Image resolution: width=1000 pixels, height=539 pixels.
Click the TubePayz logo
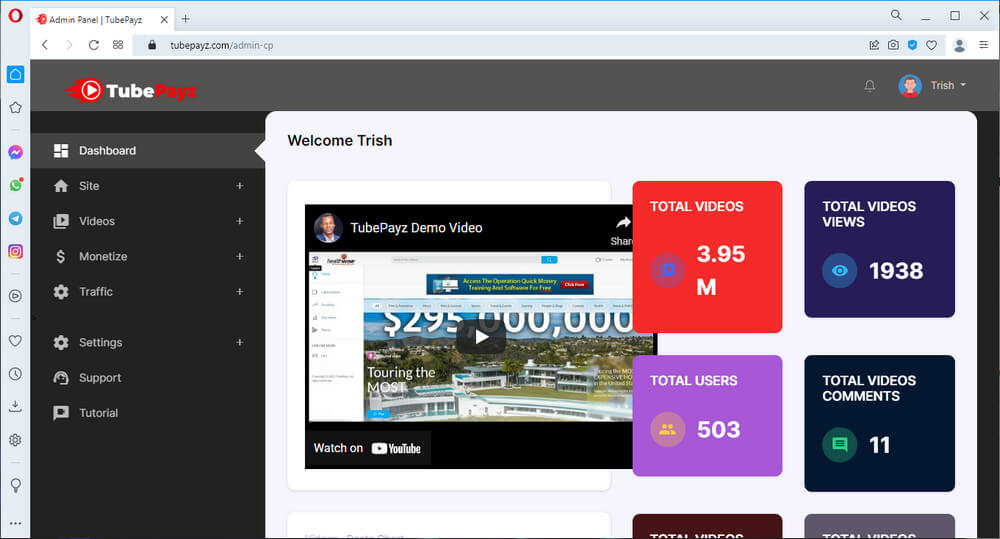coord(131,91)
